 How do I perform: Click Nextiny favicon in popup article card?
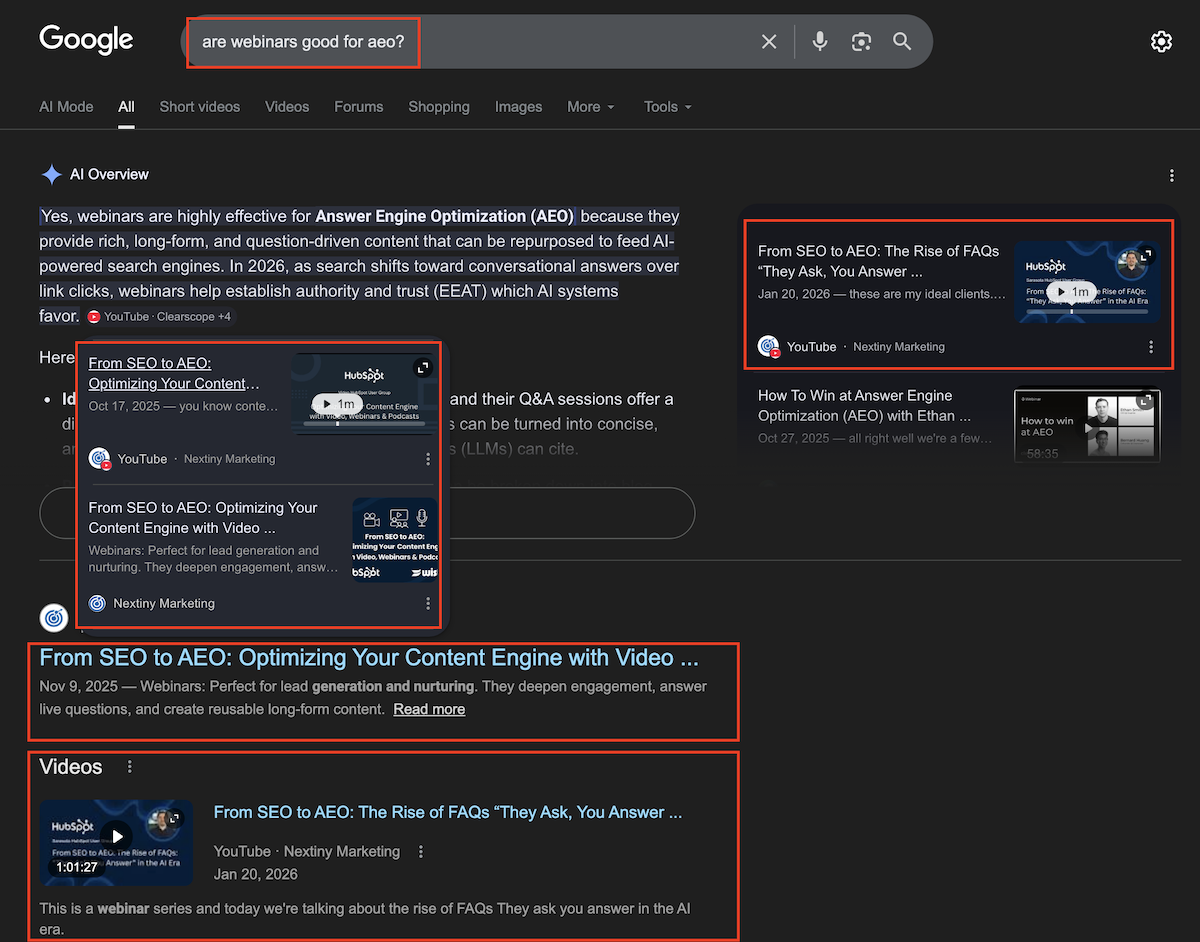[x=97, y=603]
